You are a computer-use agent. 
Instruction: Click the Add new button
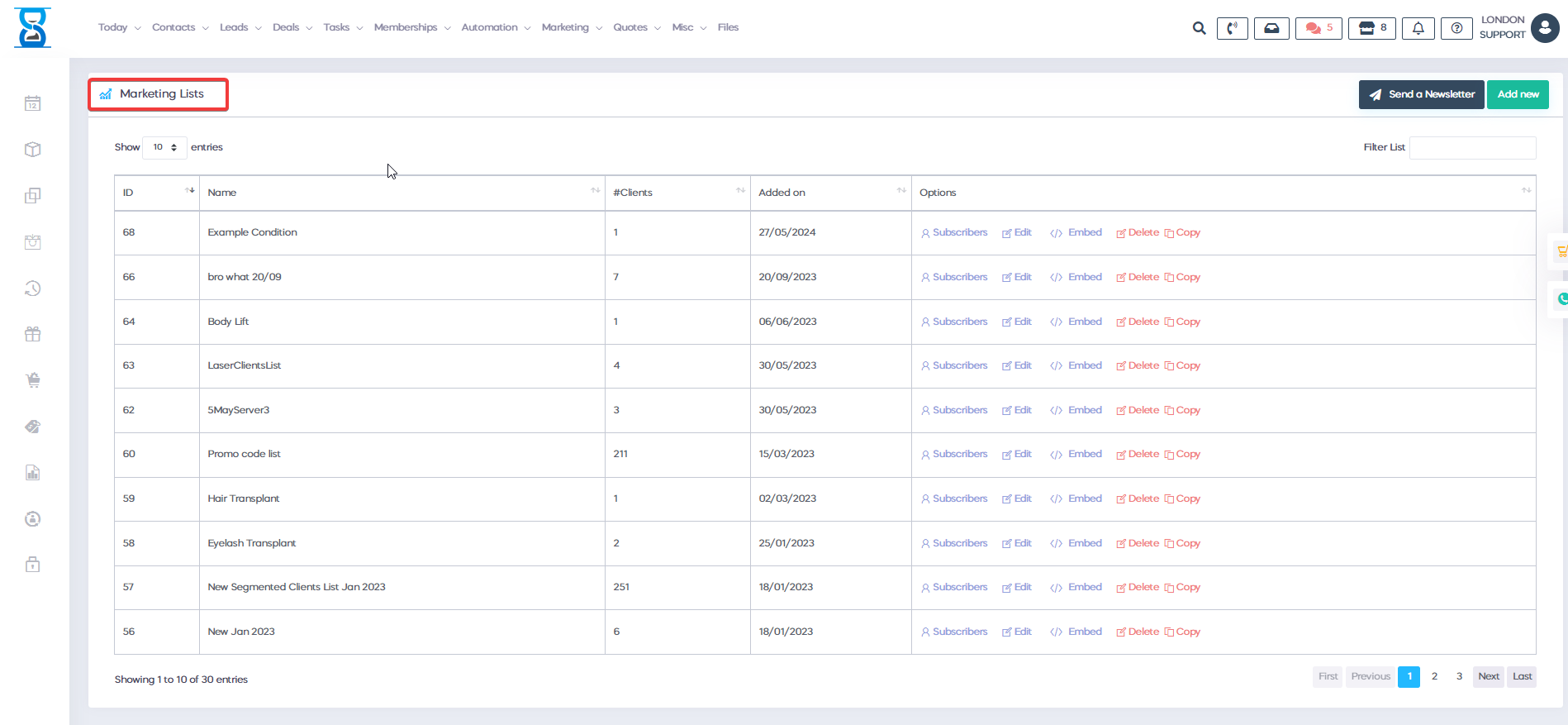pyautogui.click(x=1518, y=94)
